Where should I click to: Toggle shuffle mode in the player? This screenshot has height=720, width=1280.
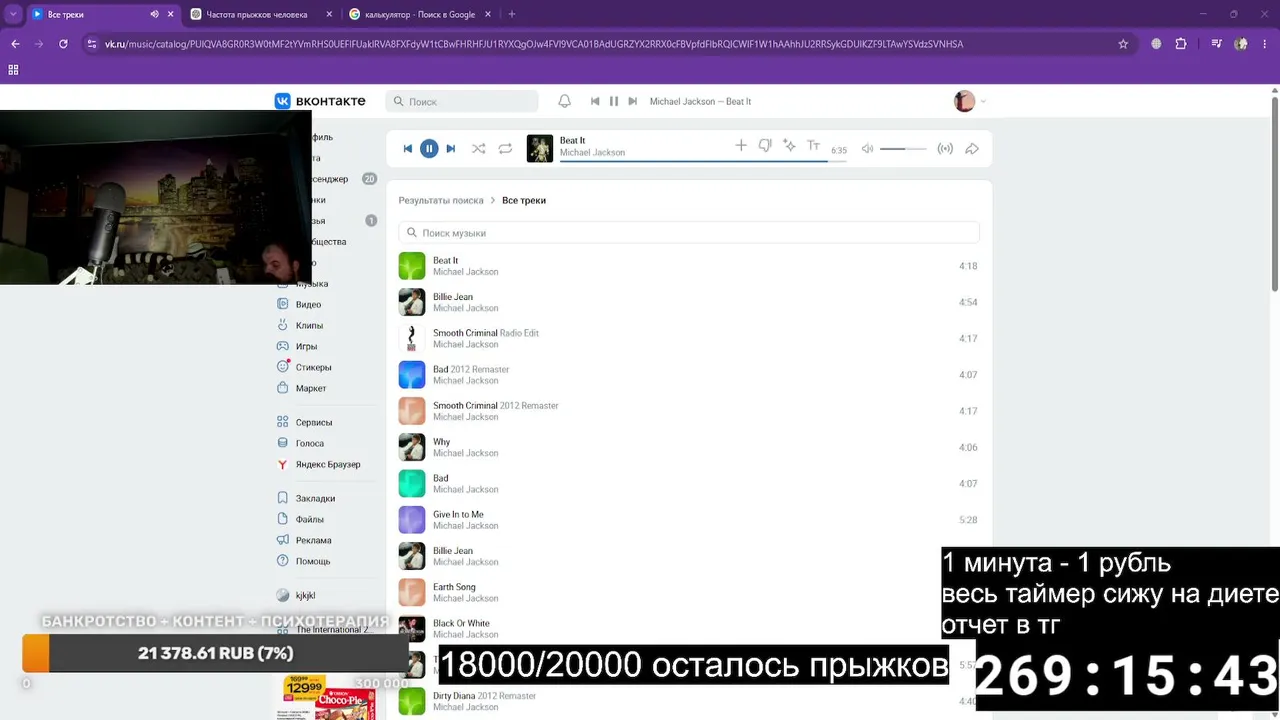point(479,149)
